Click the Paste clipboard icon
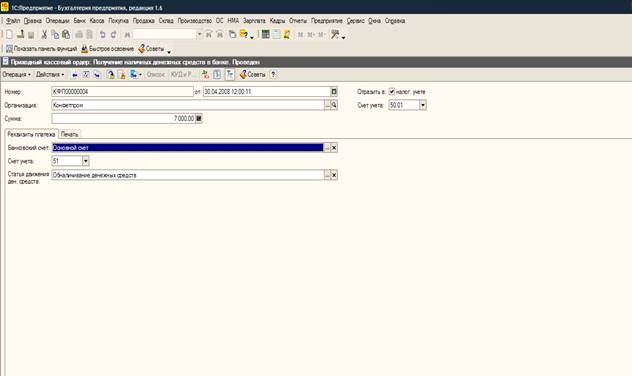The height and width of the screenshot is (376, 632). pyautogui.click(x=66, y=35)
